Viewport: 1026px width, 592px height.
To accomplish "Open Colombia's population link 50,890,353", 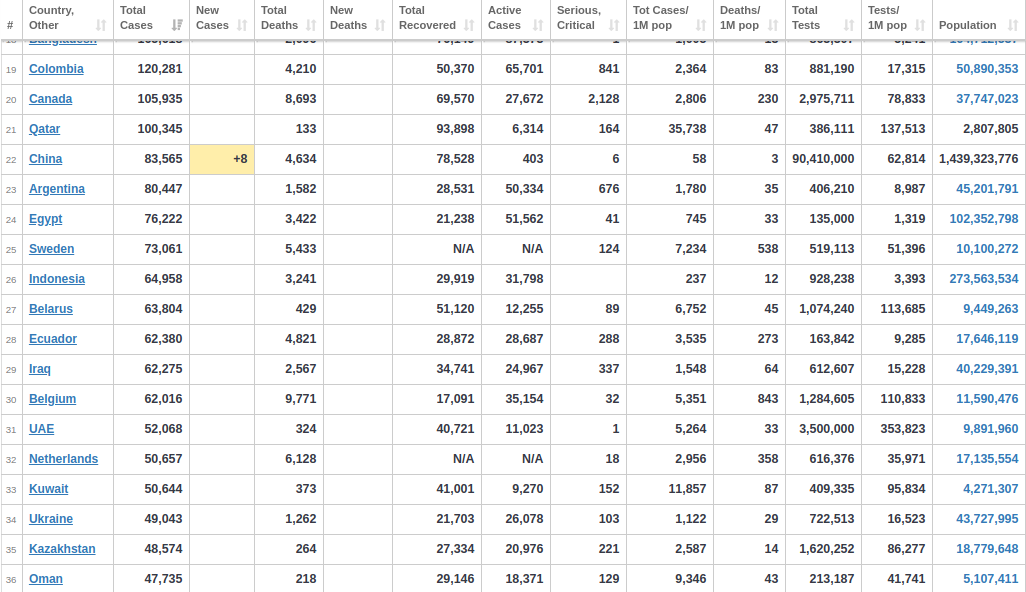I will click(987, 69).
